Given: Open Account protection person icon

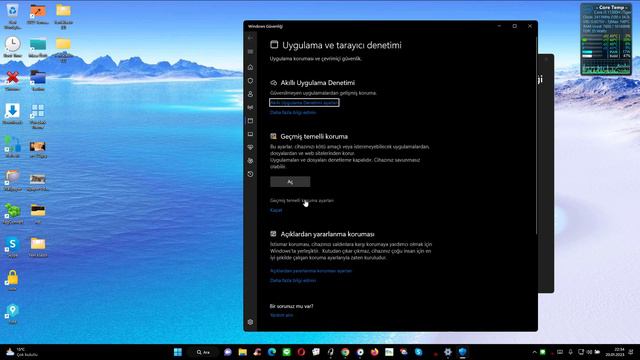Looking at the screenshot, I should (x=251, y=94).
